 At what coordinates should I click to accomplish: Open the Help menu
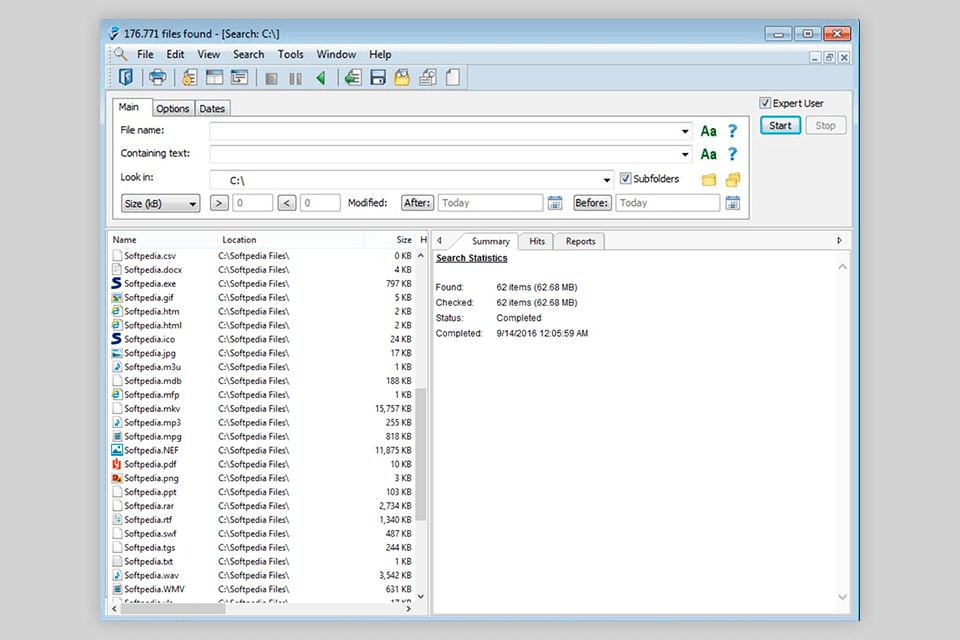[380, 55]
